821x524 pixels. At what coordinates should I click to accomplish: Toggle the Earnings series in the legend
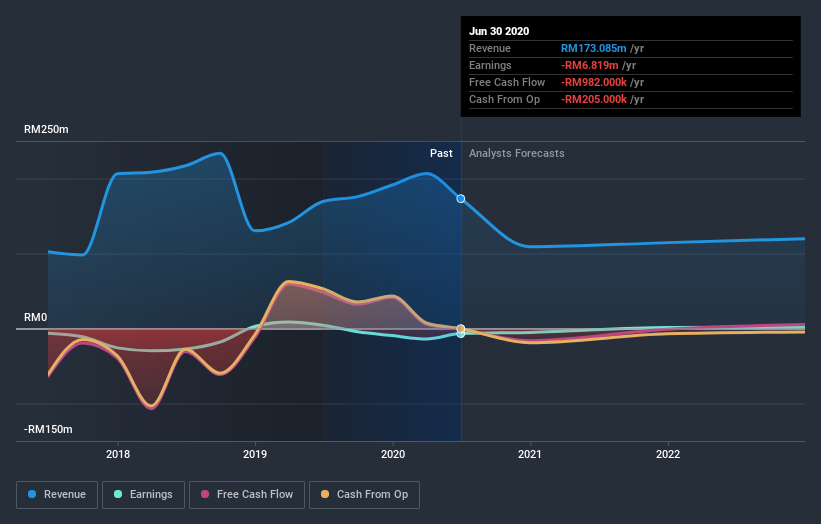(143, 495)
